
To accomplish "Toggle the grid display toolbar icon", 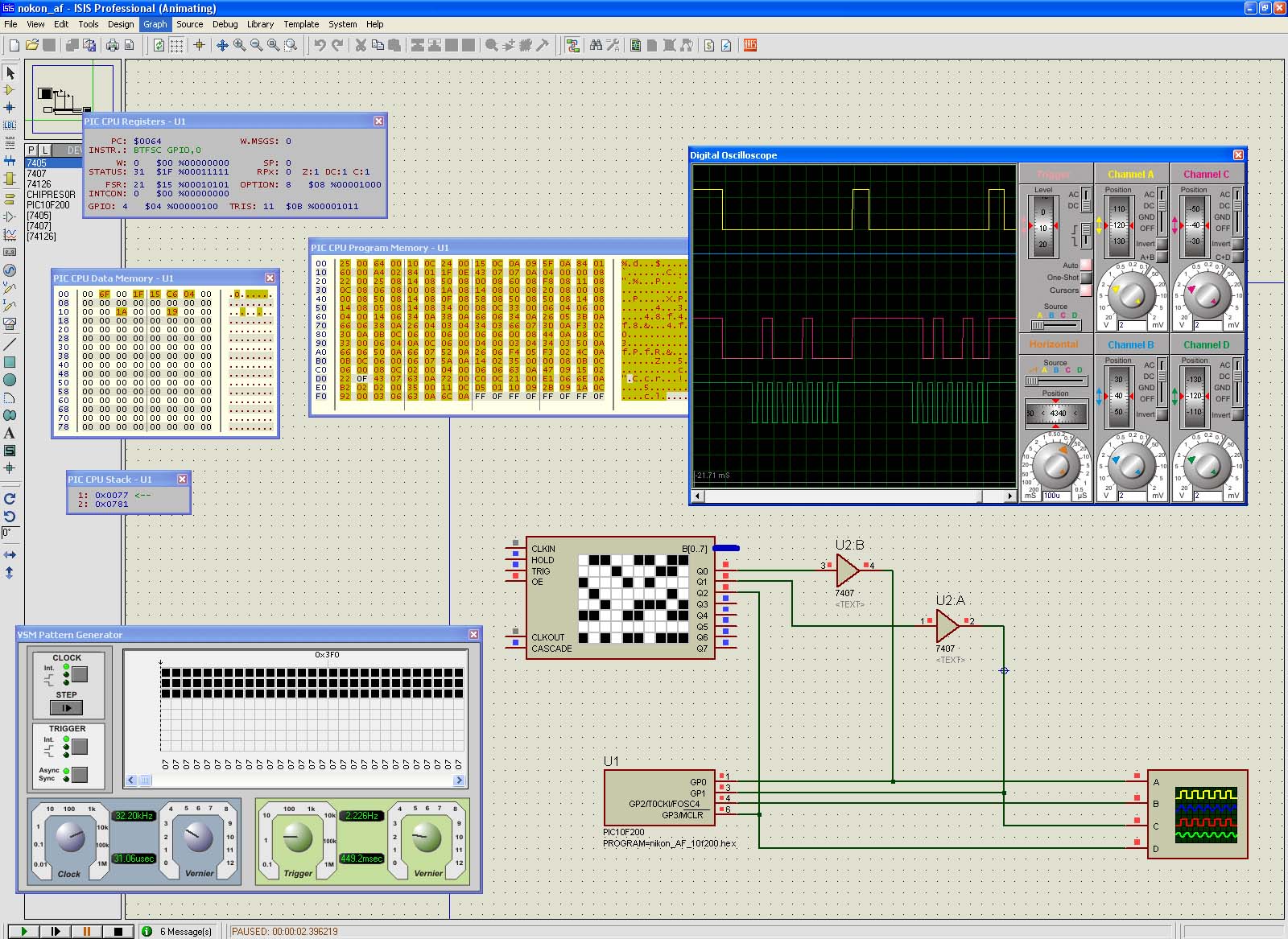I will pyautogui.click(x=176, y=45).
